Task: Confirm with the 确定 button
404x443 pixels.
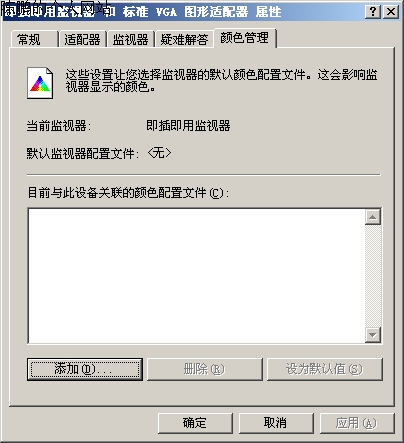Action: pos(195,423)
